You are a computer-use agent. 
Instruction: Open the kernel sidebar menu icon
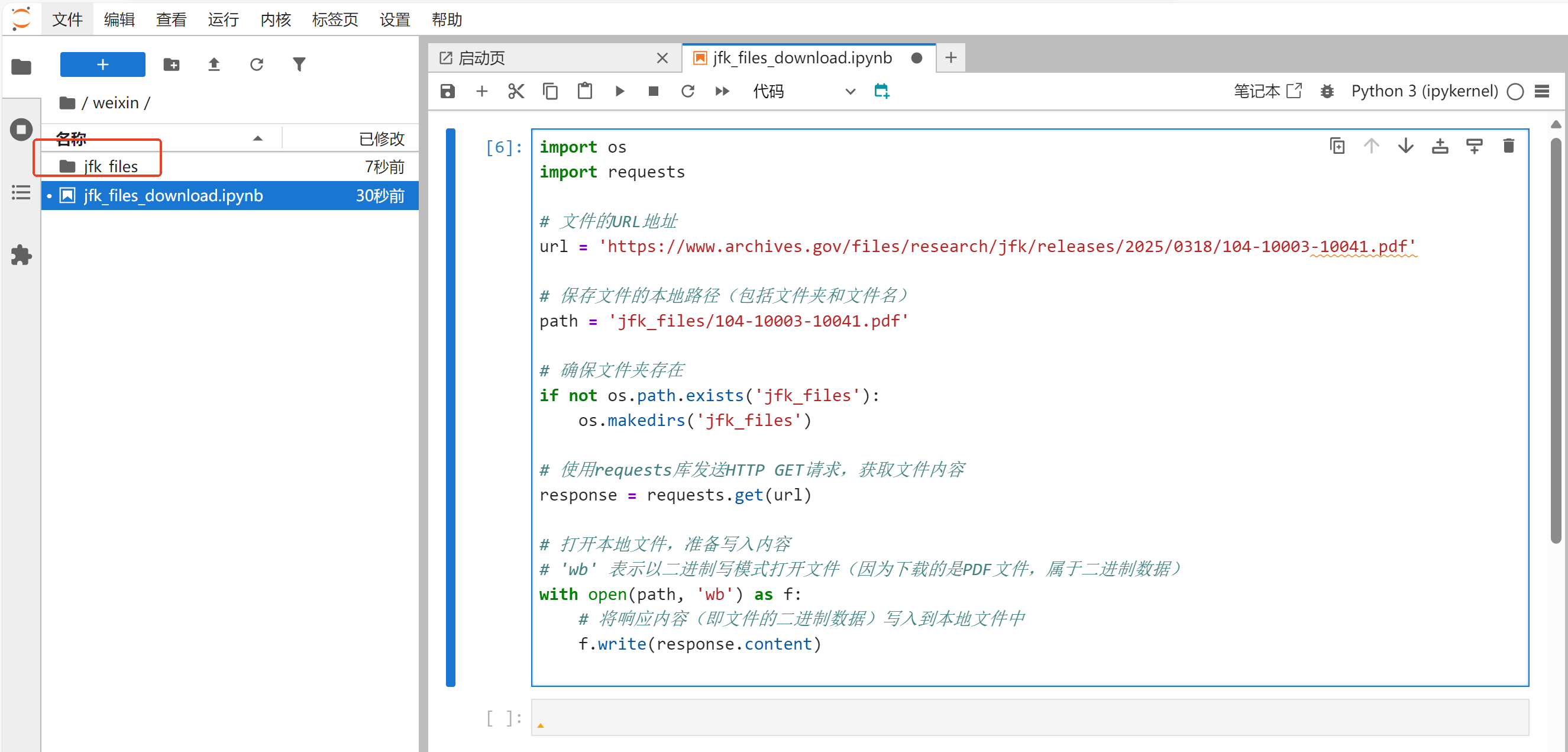click(1541, 91)
